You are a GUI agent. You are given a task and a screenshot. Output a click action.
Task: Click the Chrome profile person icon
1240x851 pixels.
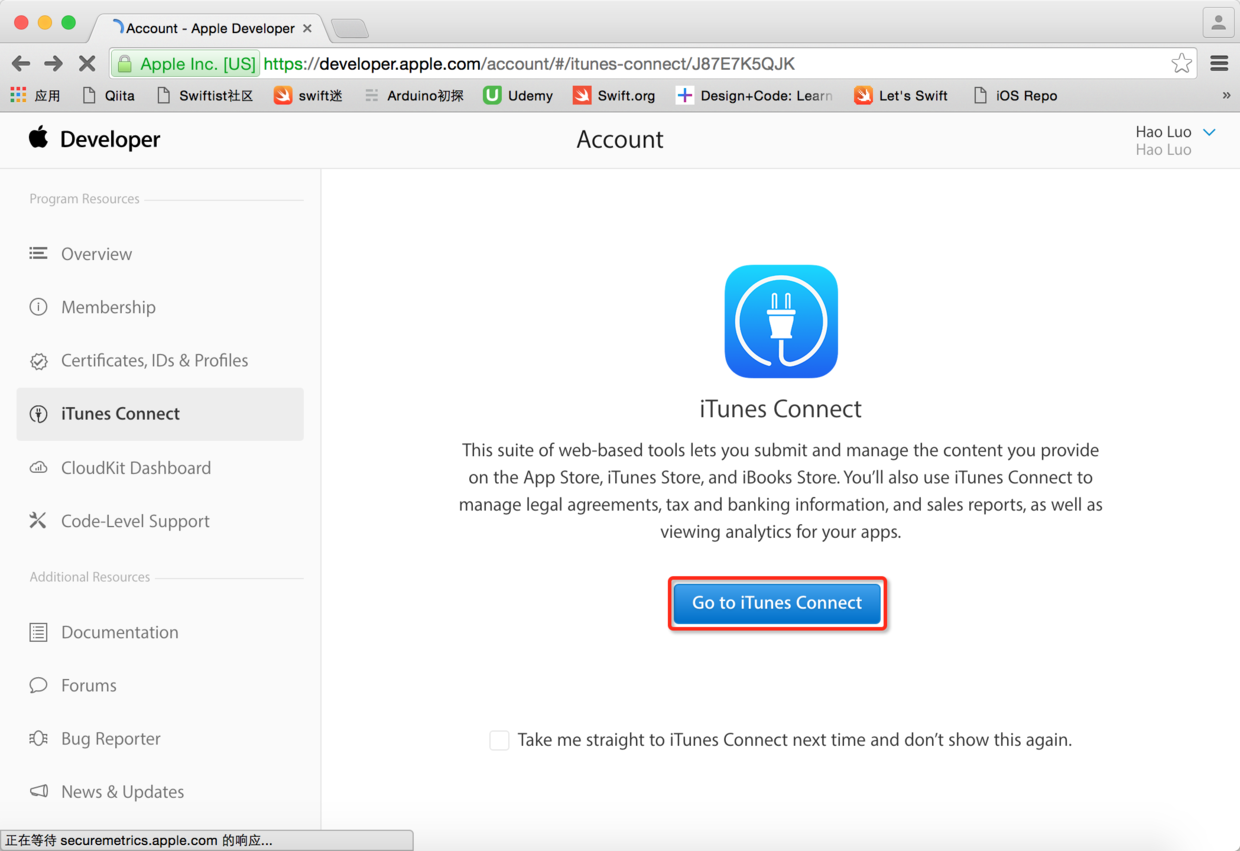pyautogui.click(x=1218, y=22)
